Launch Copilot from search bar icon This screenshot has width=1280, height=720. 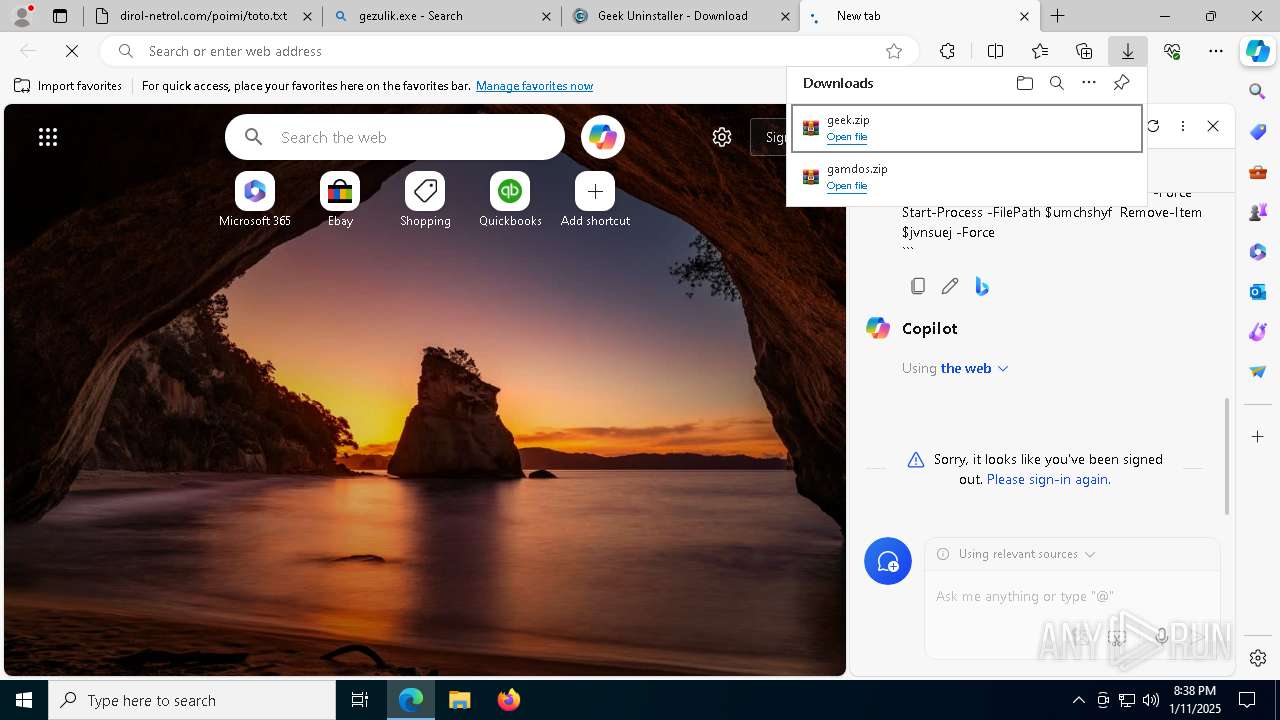(x=603, y=137)
